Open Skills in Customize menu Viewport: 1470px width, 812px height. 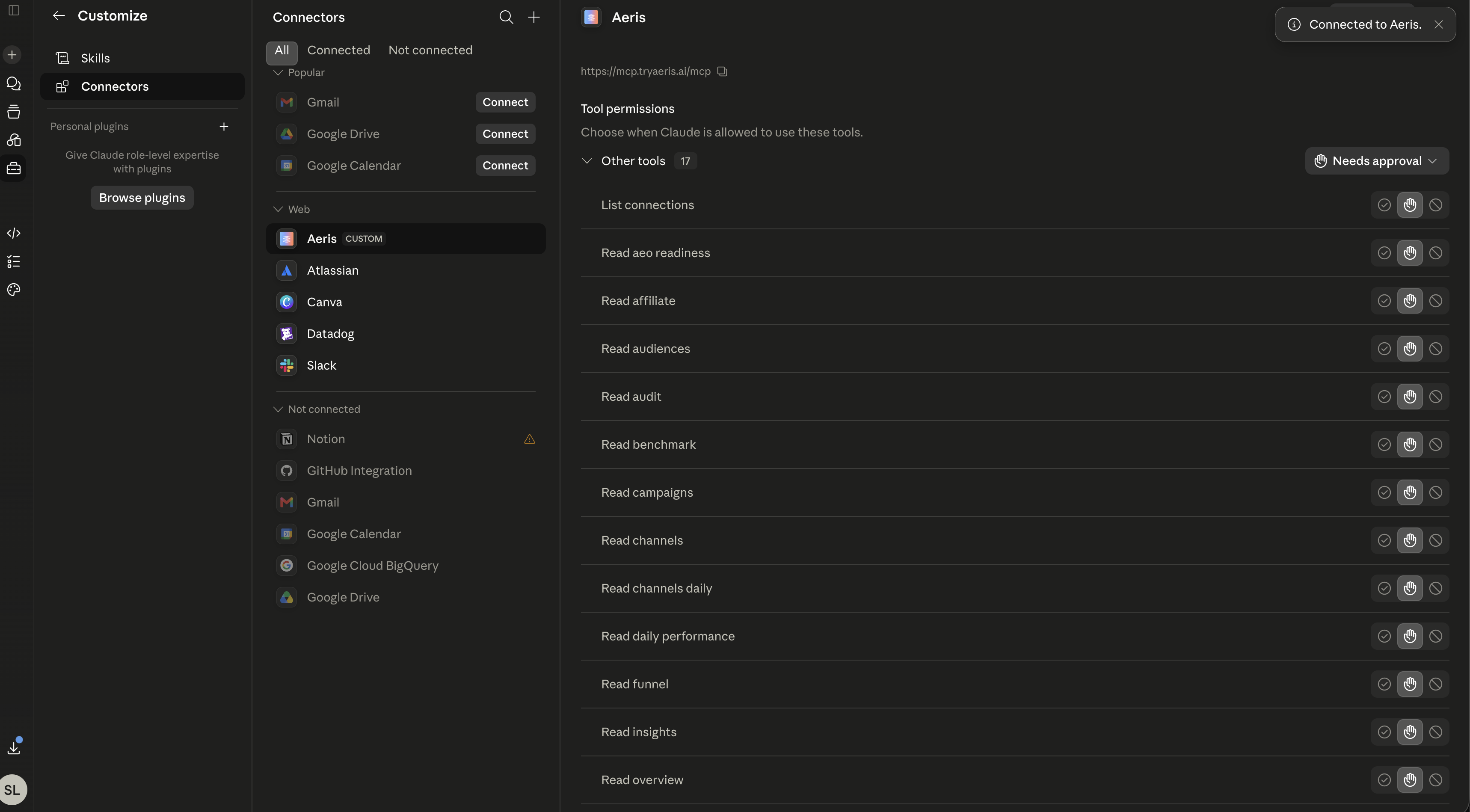(x=142, y=58)
